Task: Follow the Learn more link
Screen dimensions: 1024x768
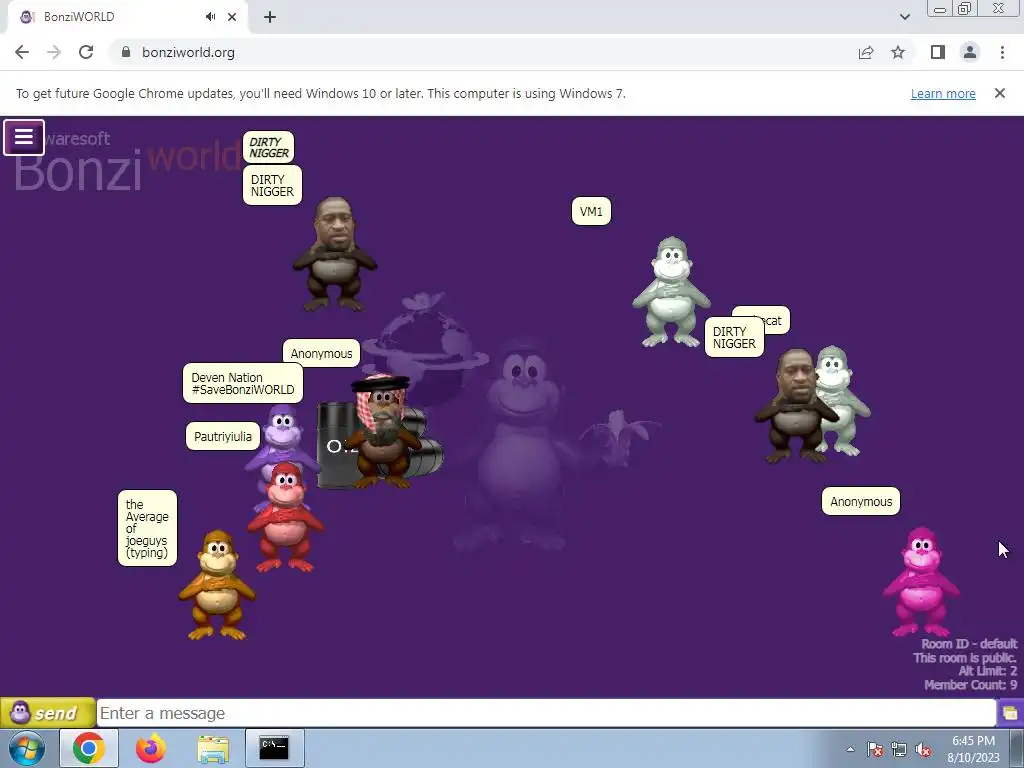Action: (x=943, y=93)
